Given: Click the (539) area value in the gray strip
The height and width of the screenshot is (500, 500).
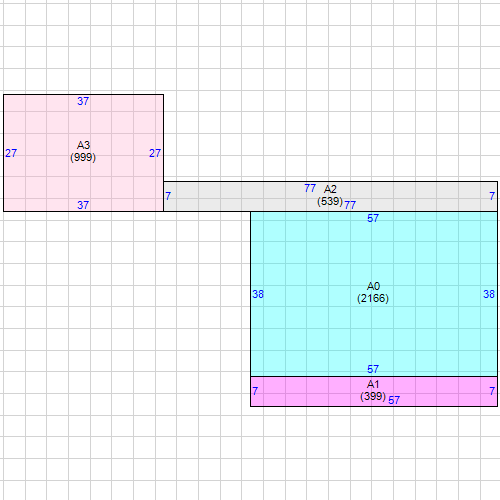Looking at the screenshot, I should pyautogui.click(x=330, y=201).
